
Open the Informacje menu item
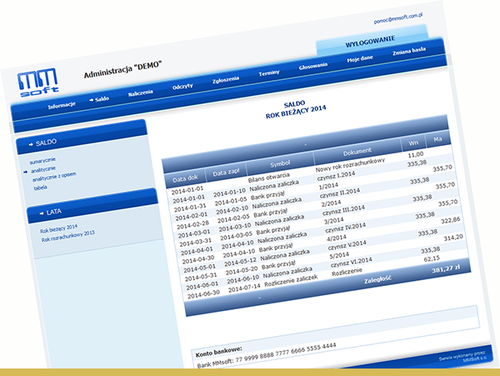point(62,105)
